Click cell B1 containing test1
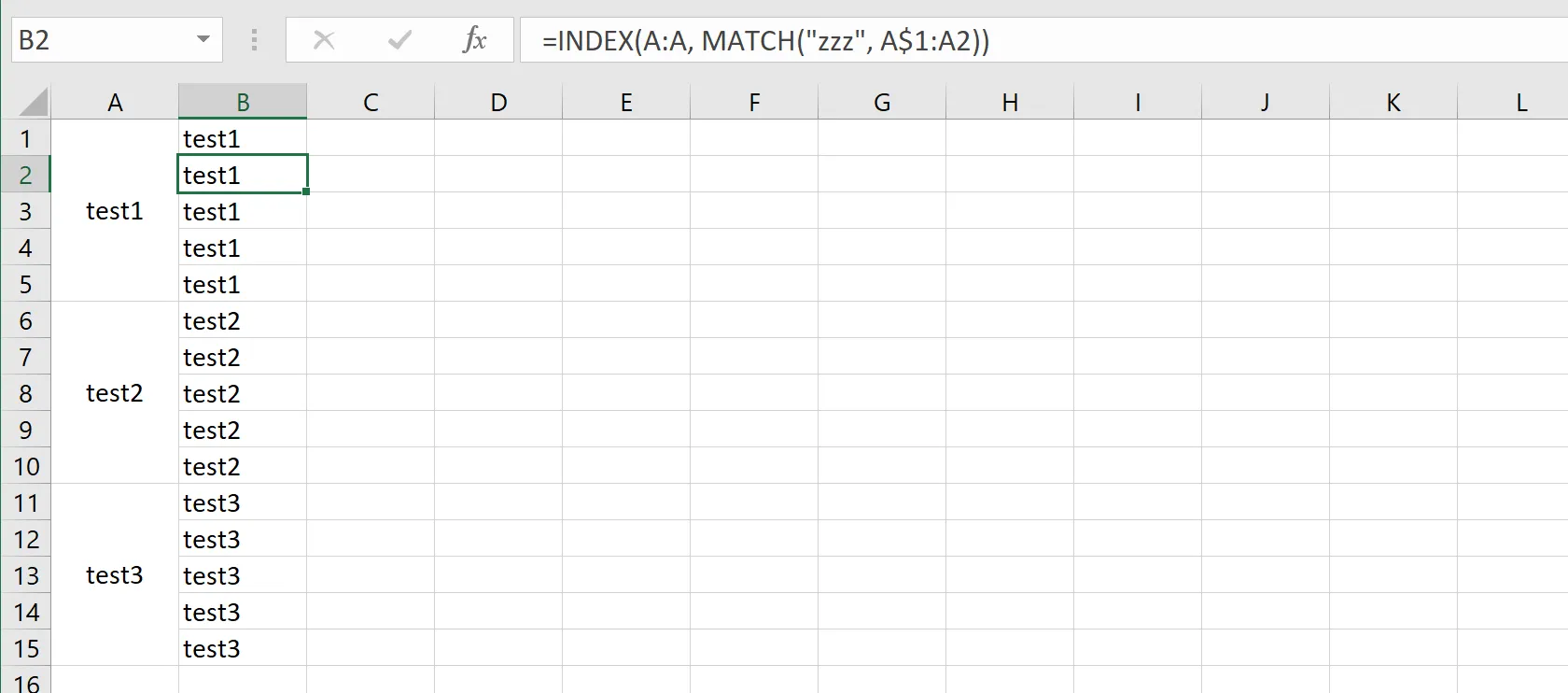 [x=243, y=138]
